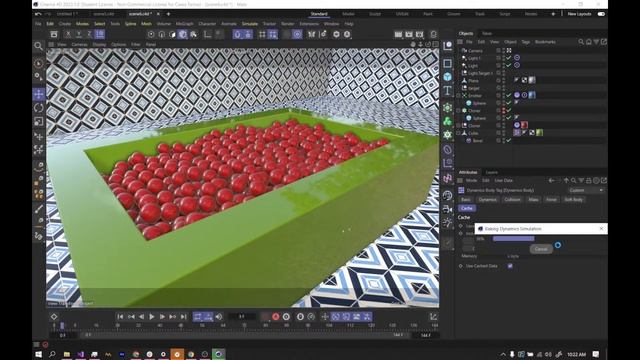Image resolution: width=640 pixels, height=360 pixels.
Task: Toggle layer dot of Cube object
Action: click(x=498, y=133)
